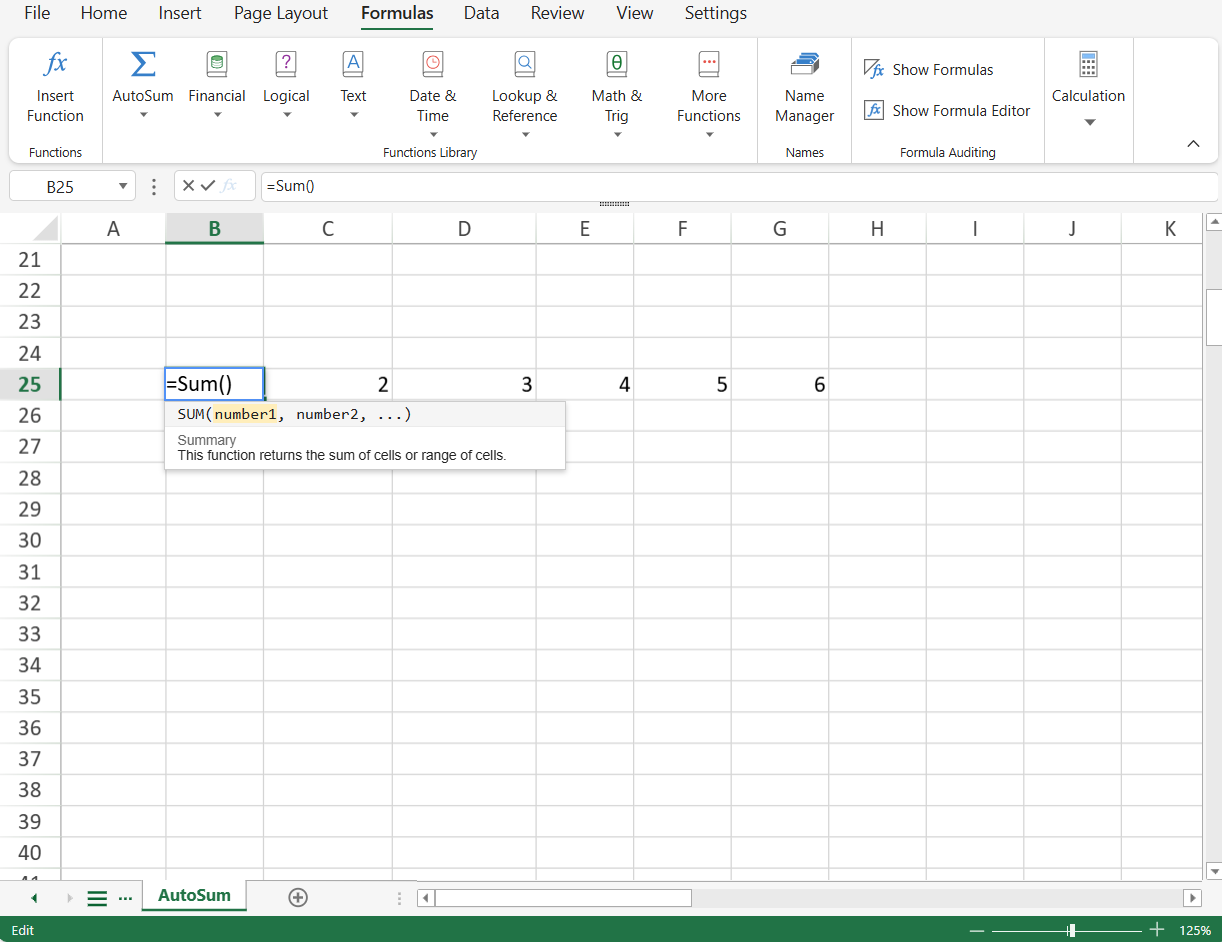
Task: Add a new sheet with the plus button
Action: coord(297,897)
